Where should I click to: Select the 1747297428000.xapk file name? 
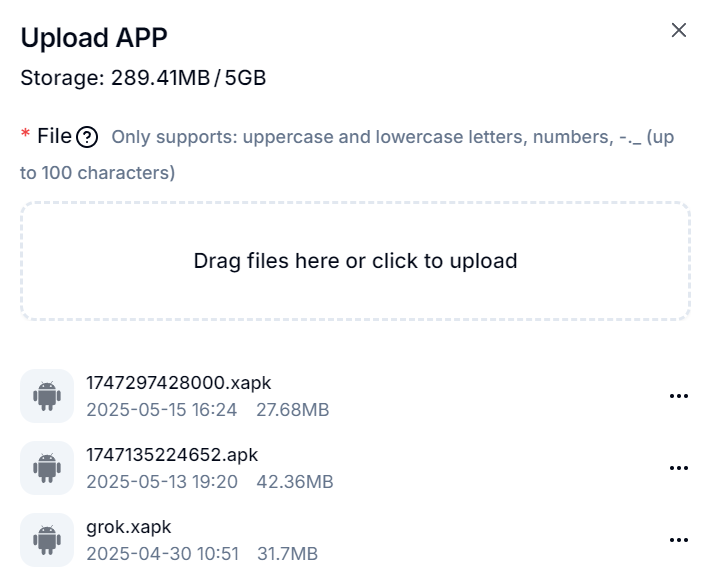tap(179, 382)
